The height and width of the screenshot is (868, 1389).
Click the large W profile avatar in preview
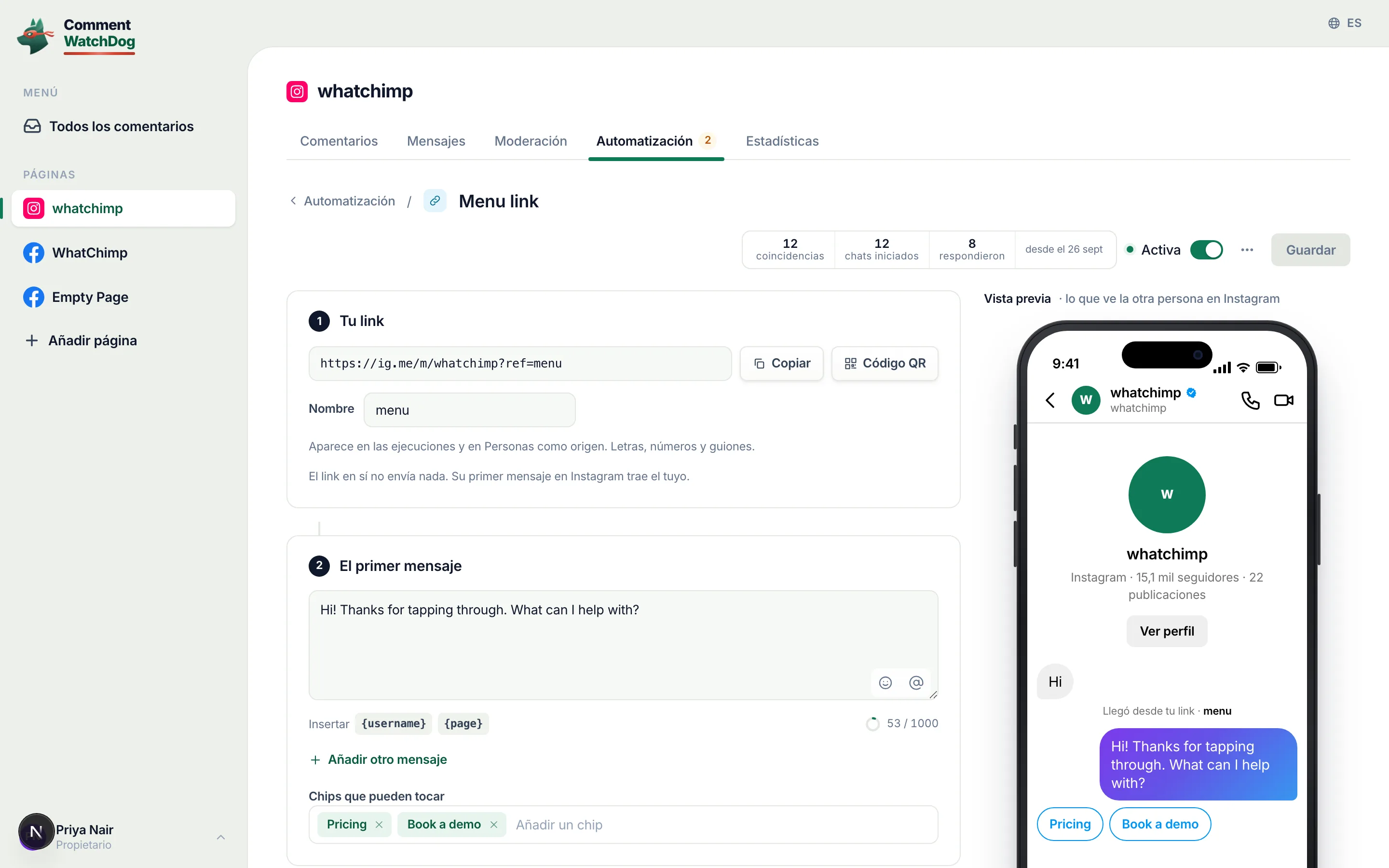point(1167,494)
